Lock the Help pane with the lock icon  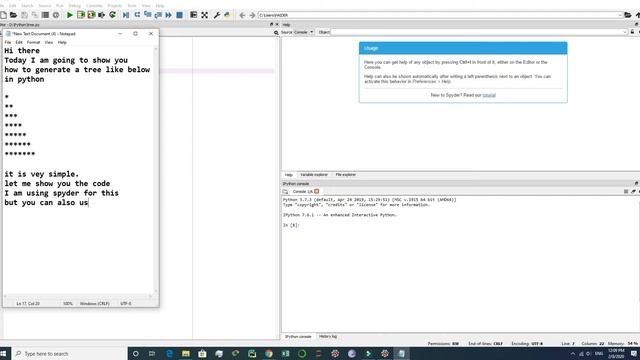632,32
